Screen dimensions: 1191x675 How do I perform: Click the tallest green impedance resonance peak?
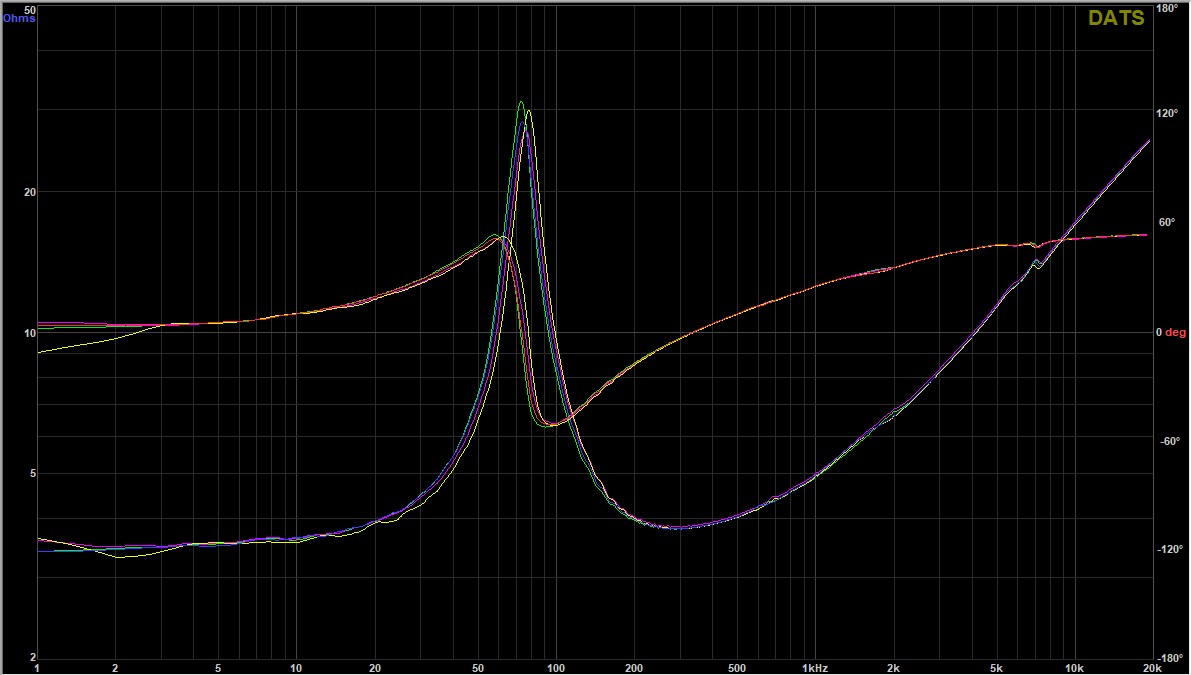pyautogui.click(x=520, y=102)
